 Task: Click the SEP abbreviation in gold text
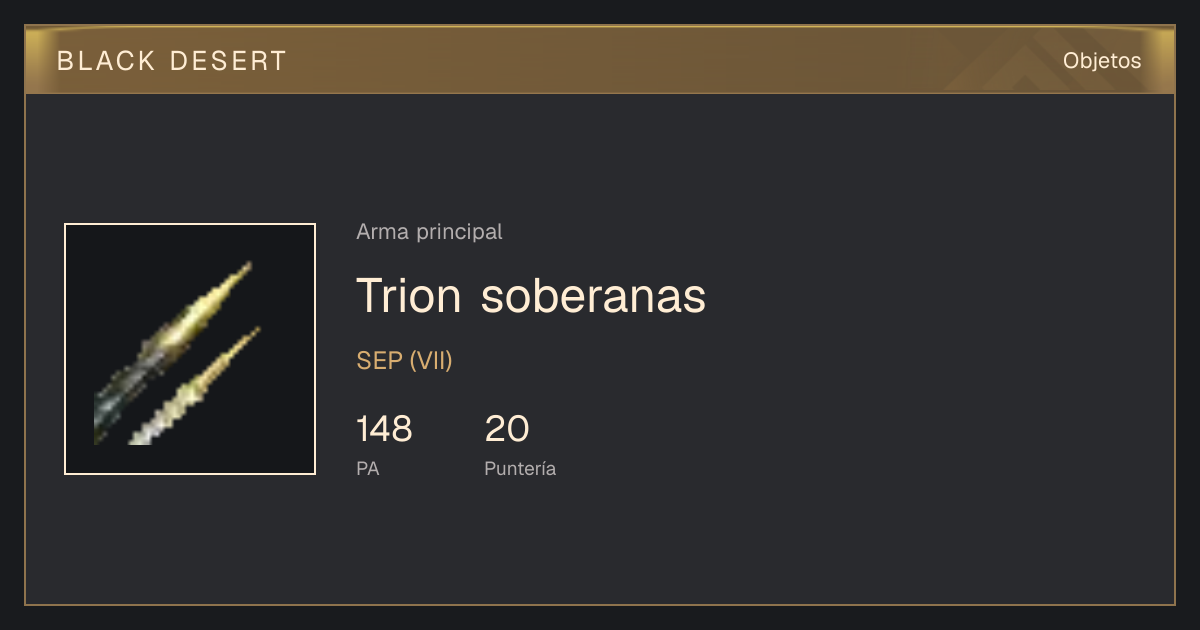pyautogui.click(x=379, y=361)
